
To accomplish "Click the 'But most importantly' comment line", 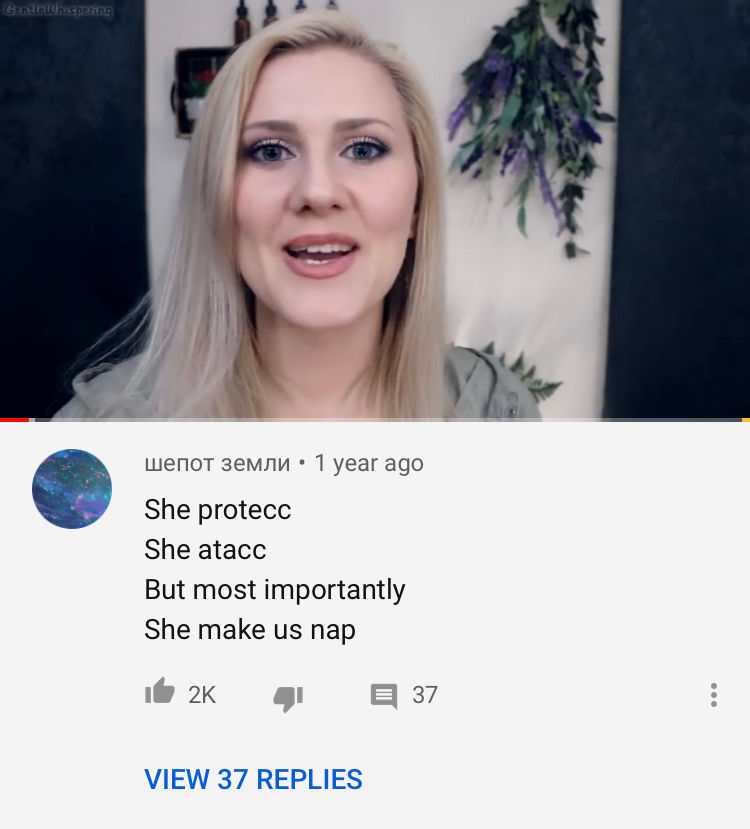I will click(275, 590).
